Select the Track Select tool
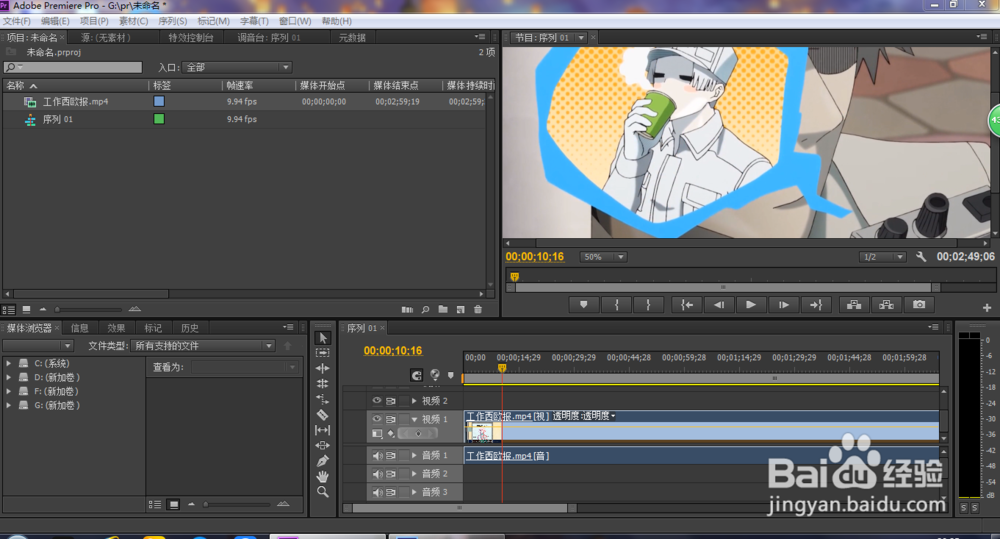 coord(323,353)
